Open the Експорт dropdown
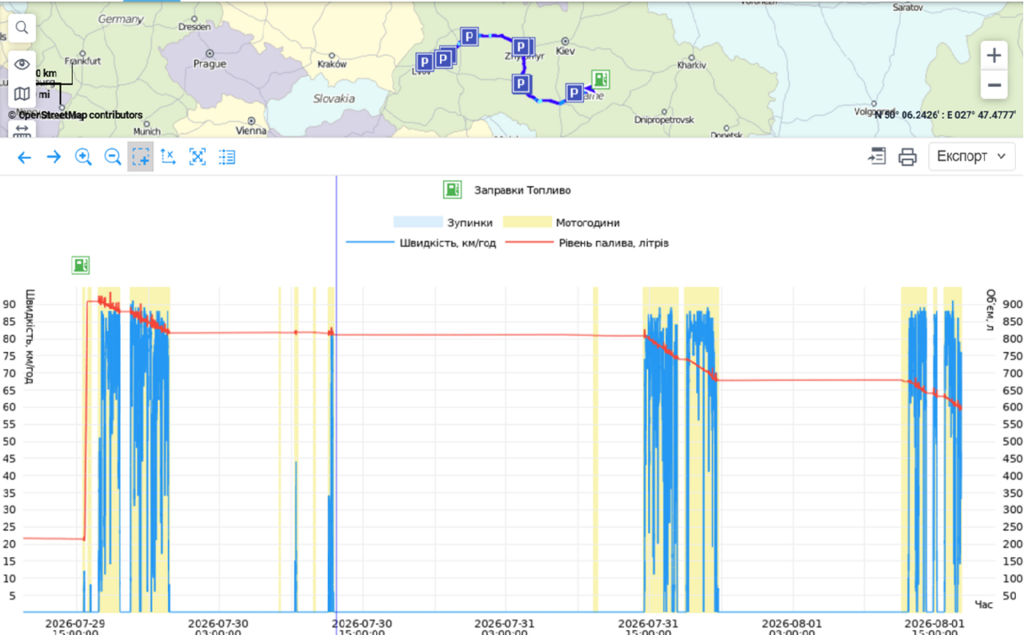The width and height of the screenshot is (1024, 635). tap(971, 157)
